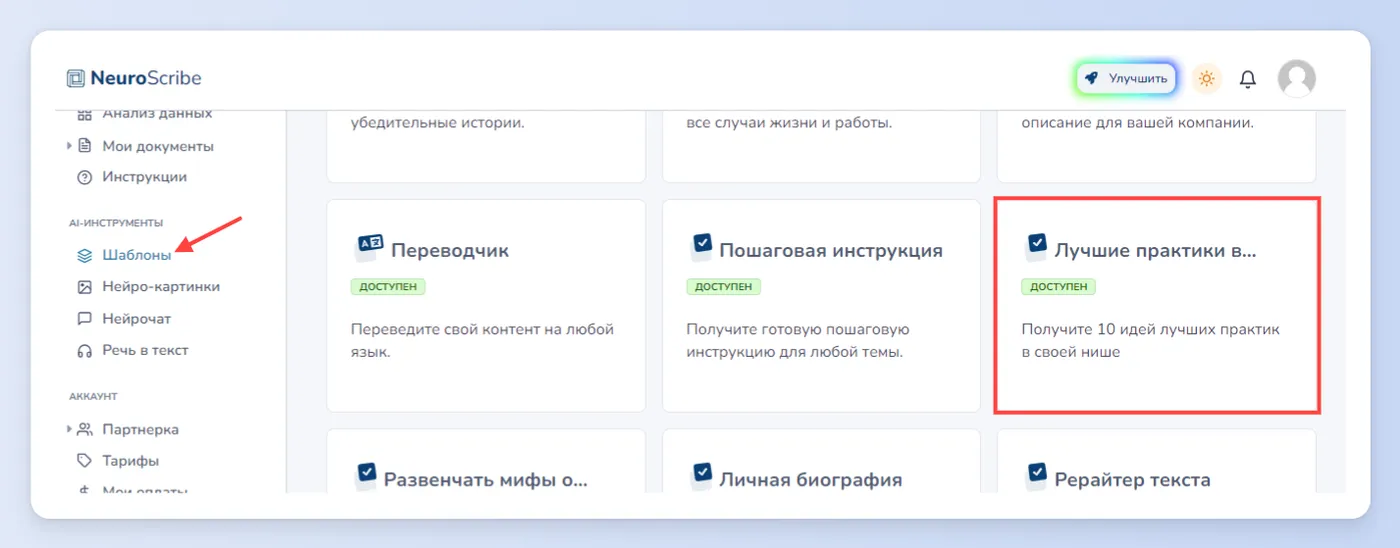Click the Нейрочат chat bubble icon
Viewport: 1400px width, 548px height.
pos(85,319)
